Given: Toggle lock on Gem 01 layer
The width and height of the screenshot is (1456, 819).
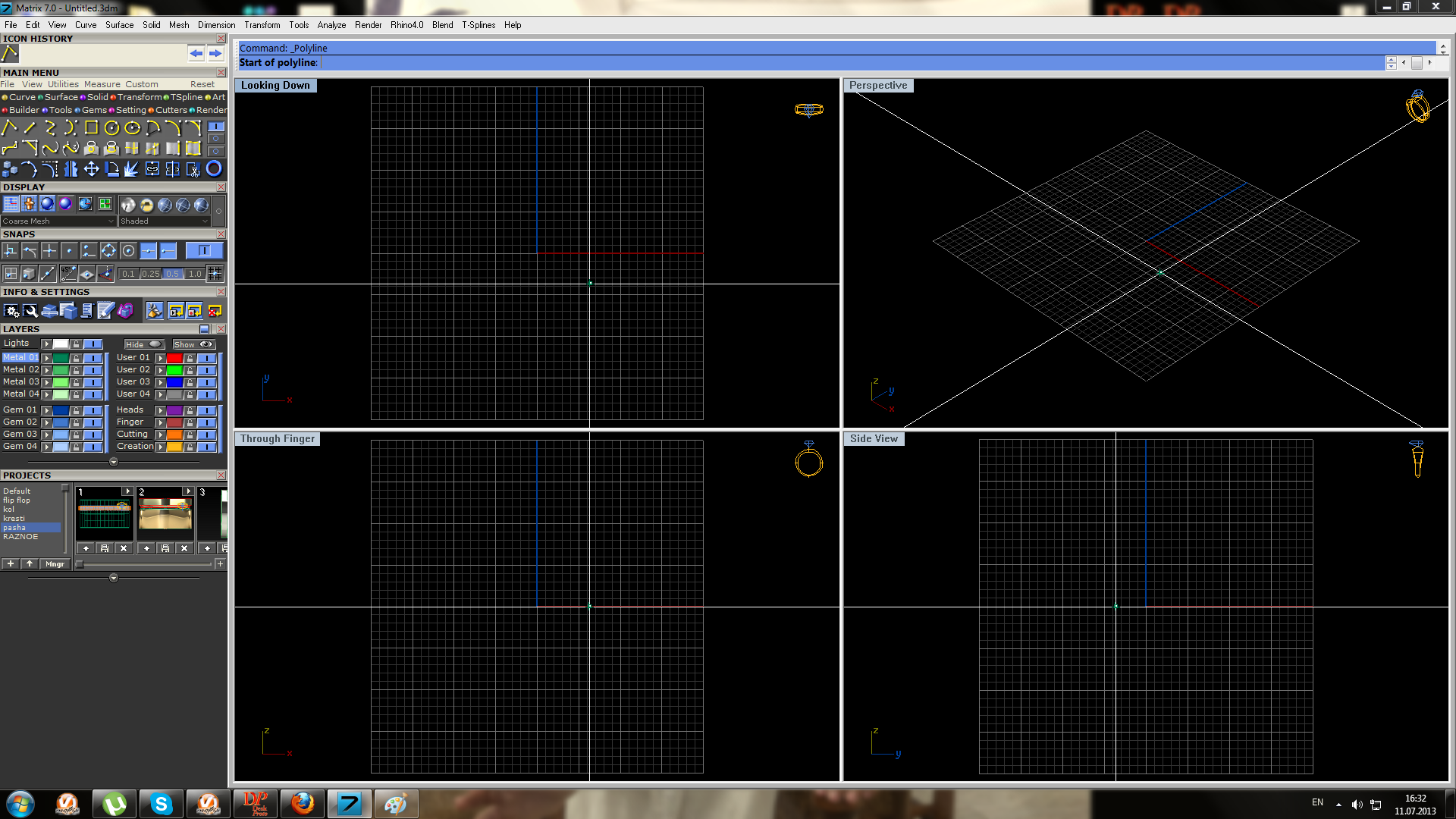Looking at the screenshot, I should 77,410.
